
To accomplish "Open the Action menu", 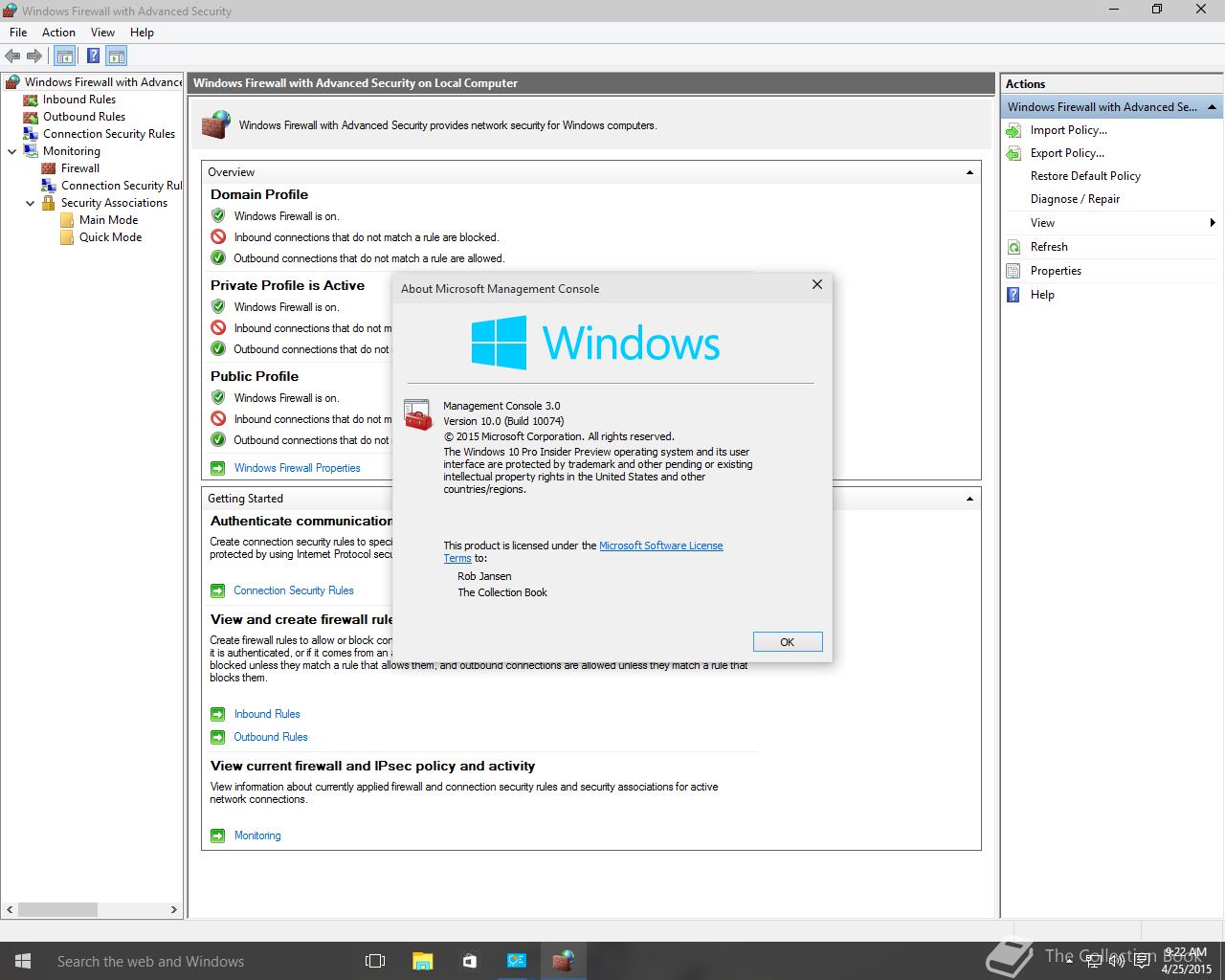I will click(x=58, y=33).
